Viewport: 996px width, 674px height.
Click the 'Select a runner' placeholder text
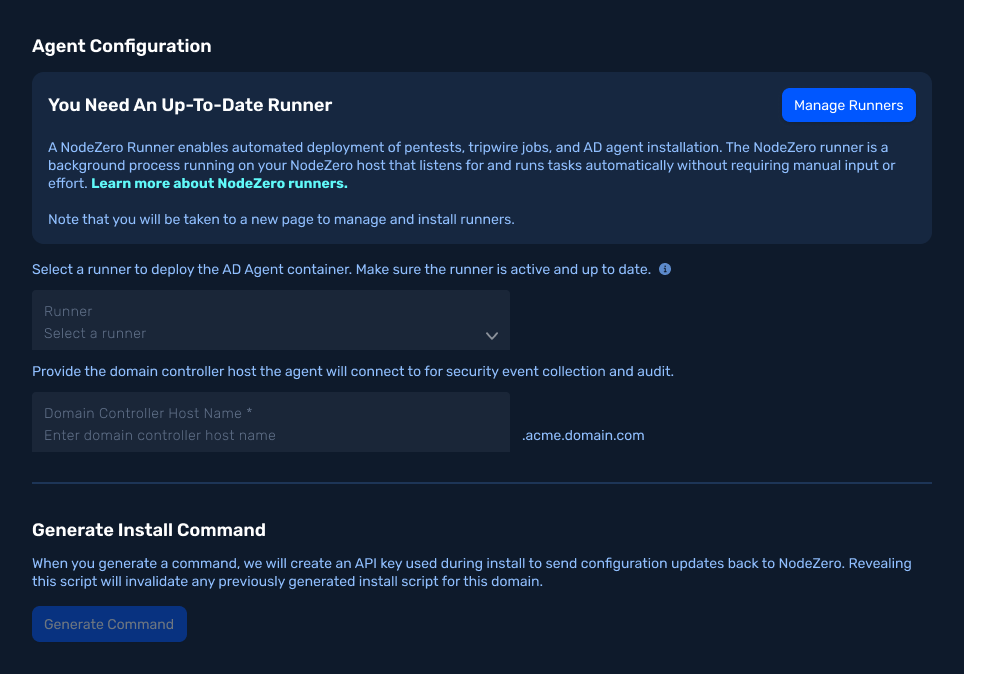[x=95, y=334]
